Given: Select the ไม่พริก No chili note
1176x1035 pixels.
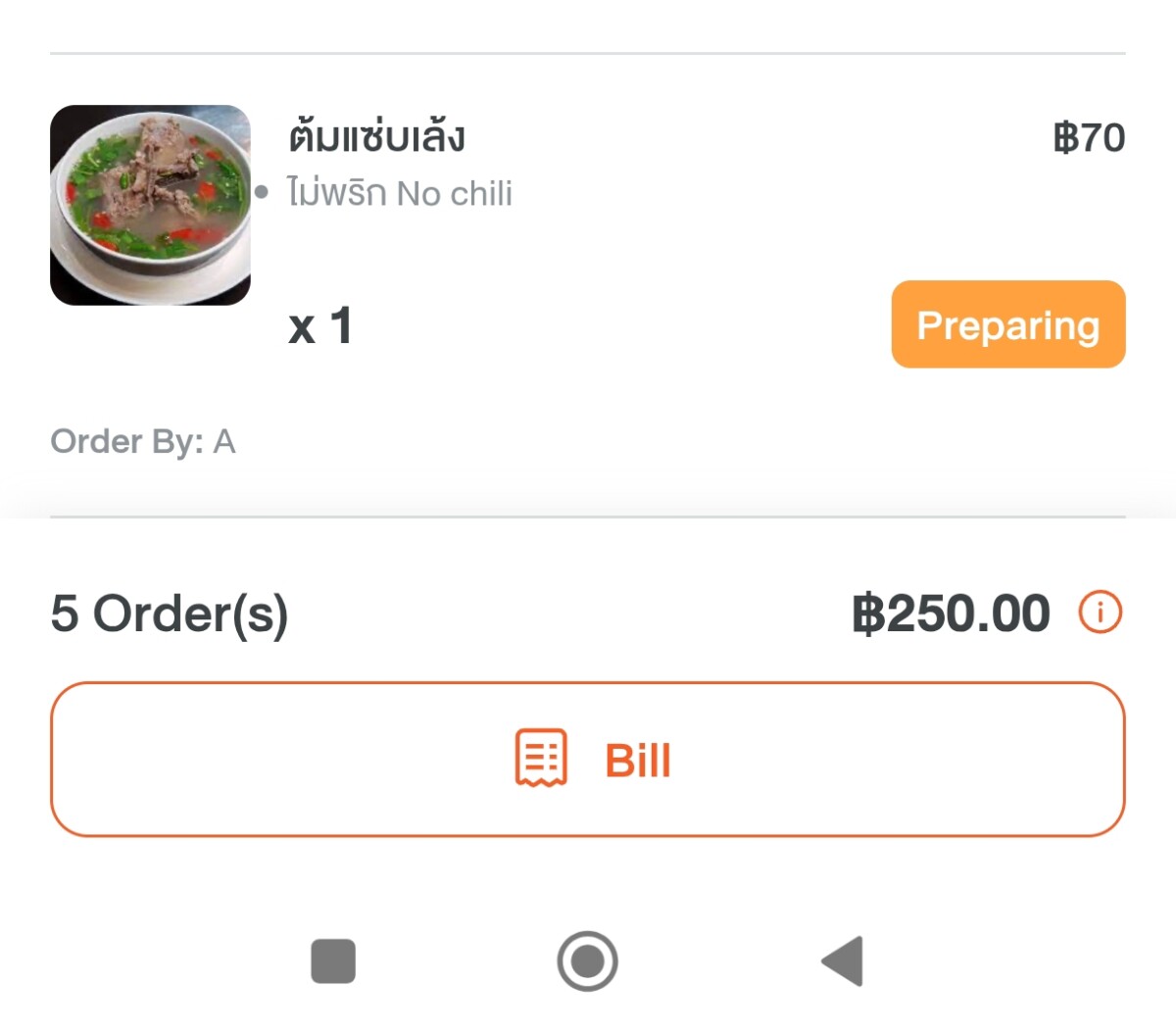Looking at the screenshot, I should (x=400, y=193).
